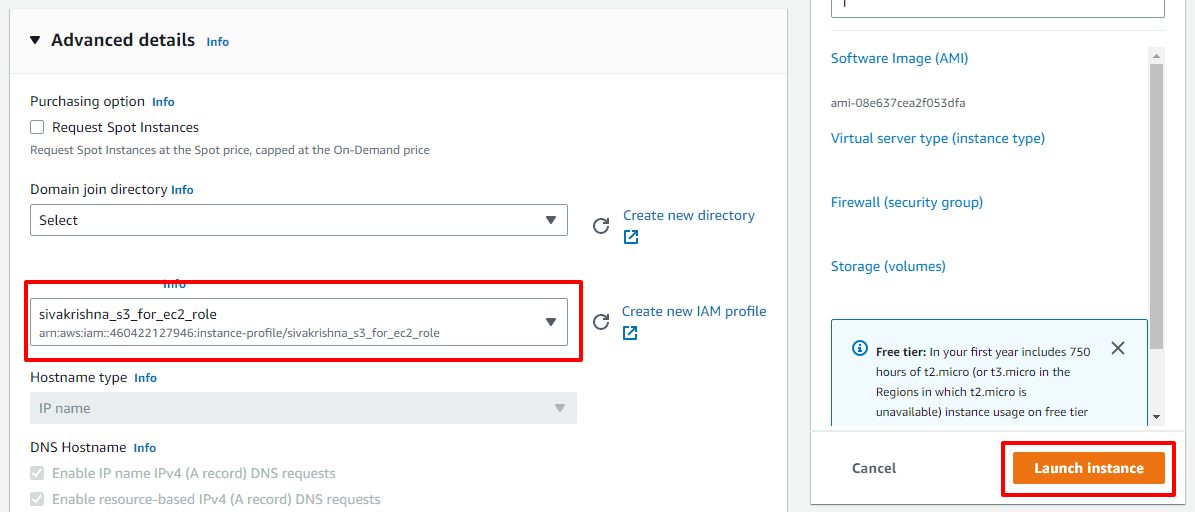Collapse the Advanced details section
Viewport: 1195px width, 512px height.
35,41
